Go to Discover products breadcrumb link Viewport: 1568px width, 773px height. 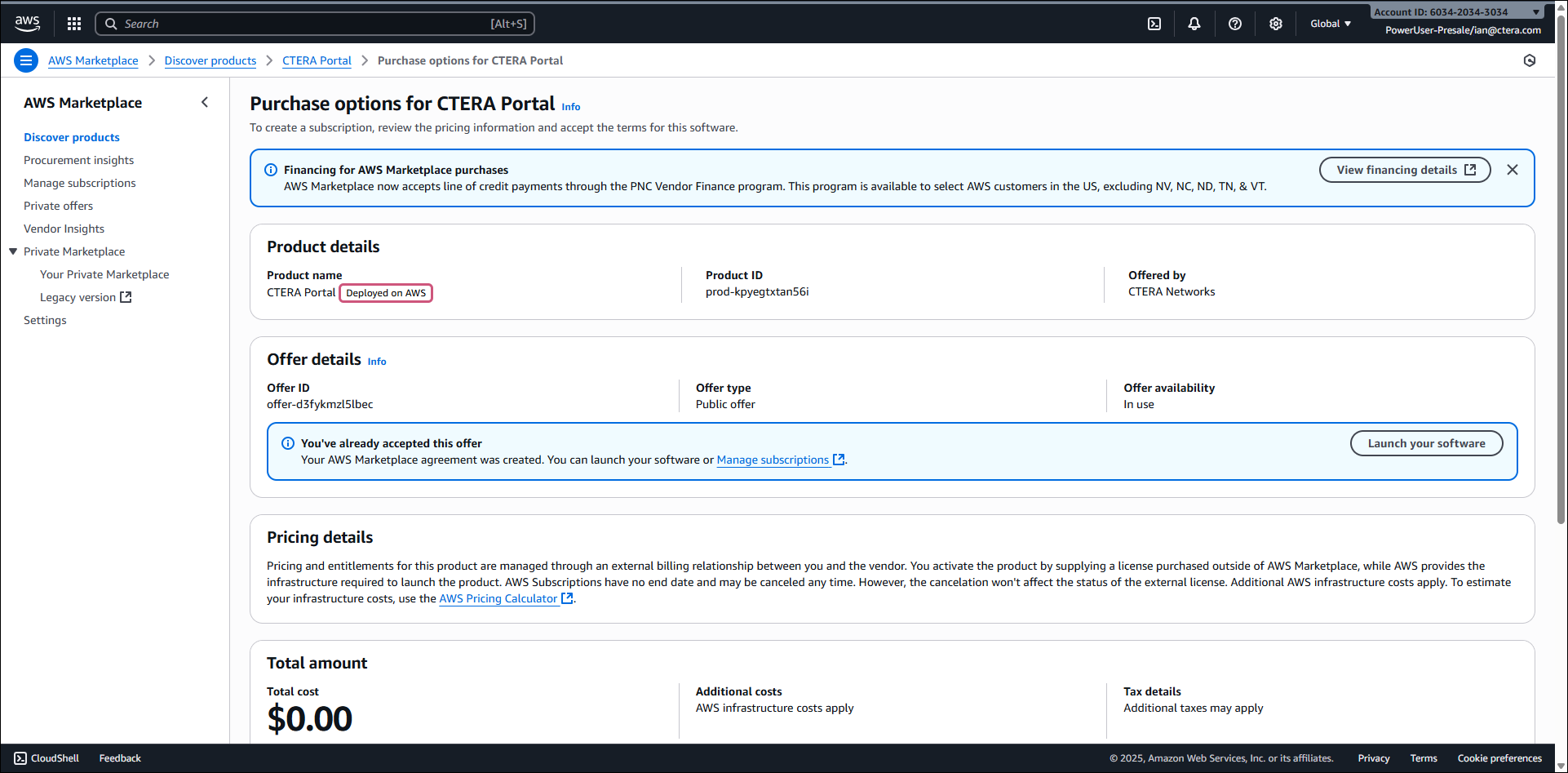[210, 60]
